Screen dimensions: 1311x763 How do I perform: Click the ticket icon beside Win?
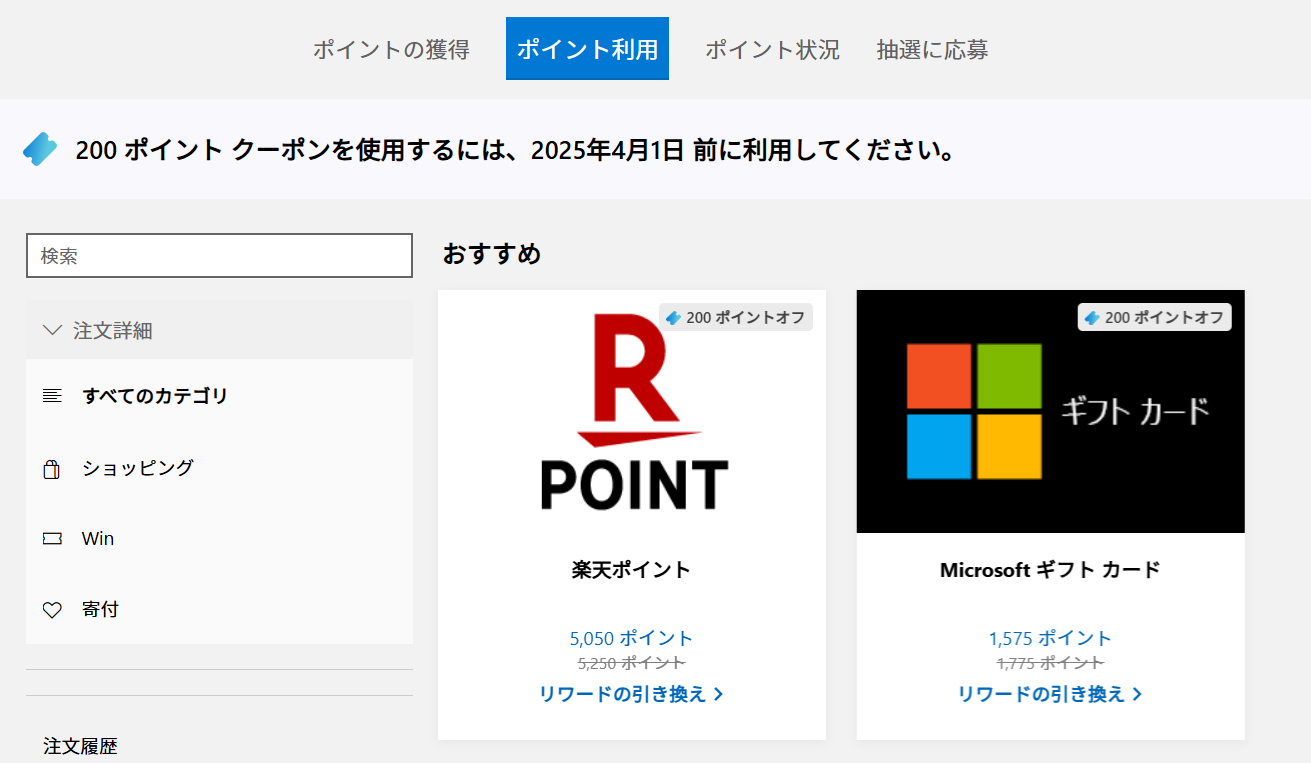click(x=52, y=539)
